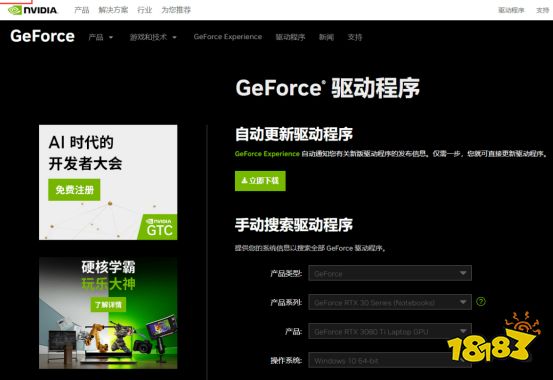The height and width of the screenshot is (380, 553).
Task: Open the 操作系统 dropdown
Action: tap(390, 360)
